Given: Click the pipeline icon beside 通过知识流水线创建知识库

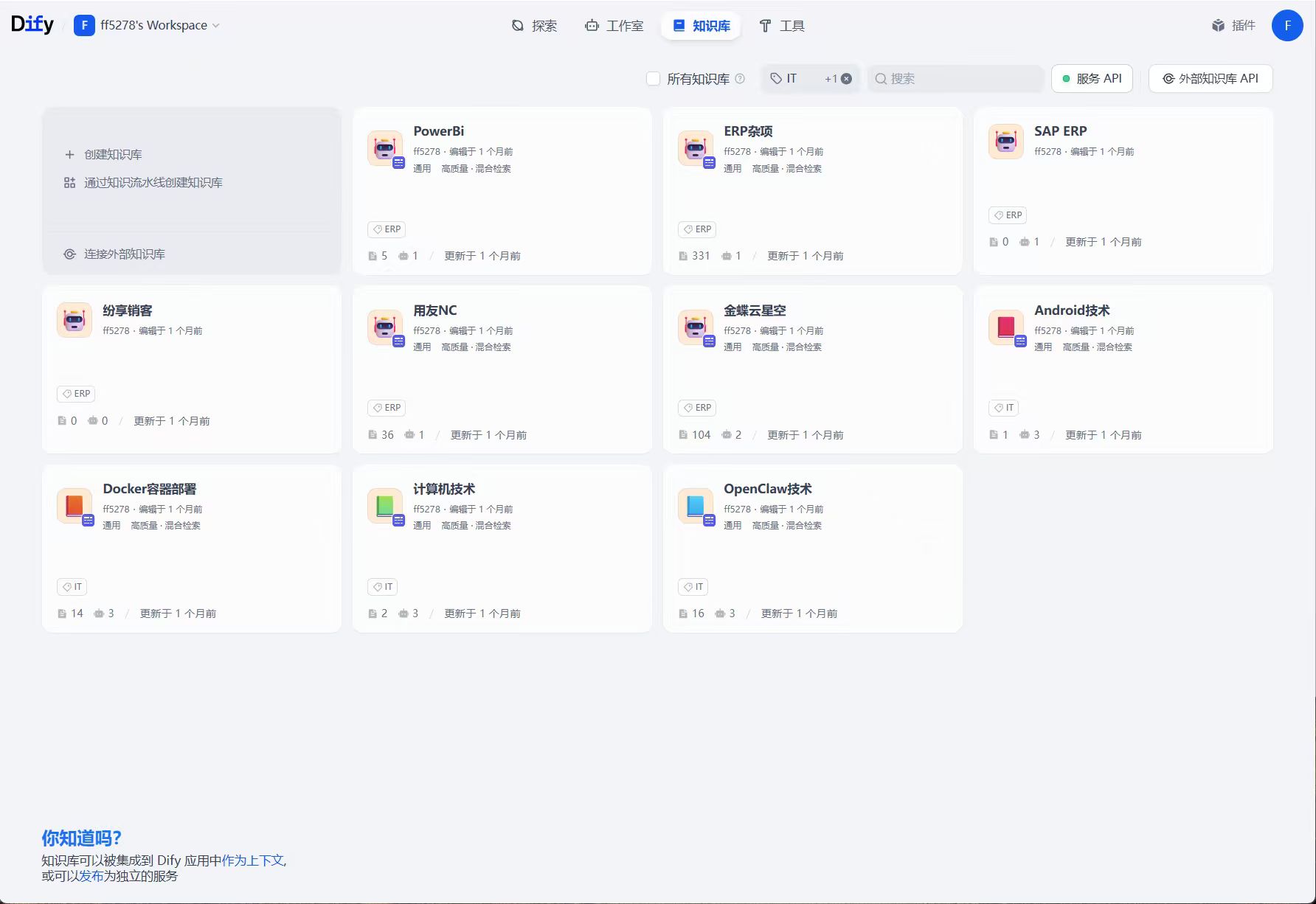Looking at the screenshot, I should click(x=69, y=182).
